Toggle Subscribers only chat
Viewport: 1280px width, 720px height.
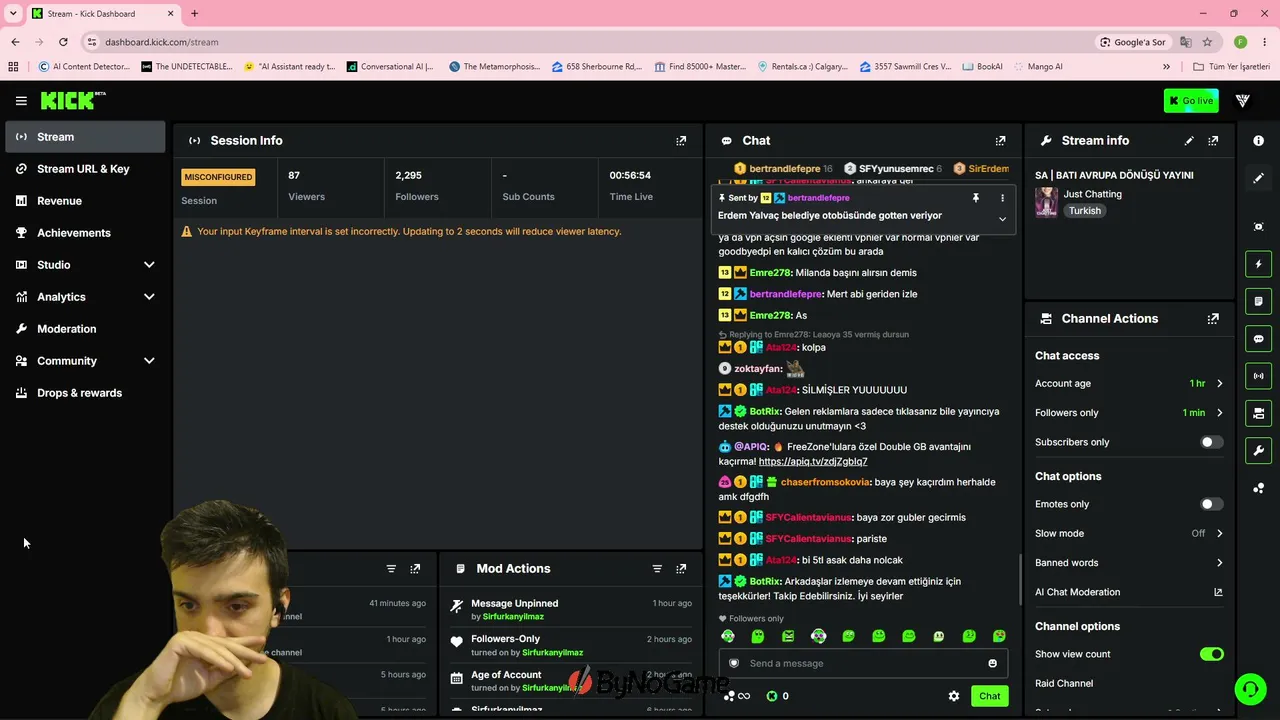pos(1211,442)
